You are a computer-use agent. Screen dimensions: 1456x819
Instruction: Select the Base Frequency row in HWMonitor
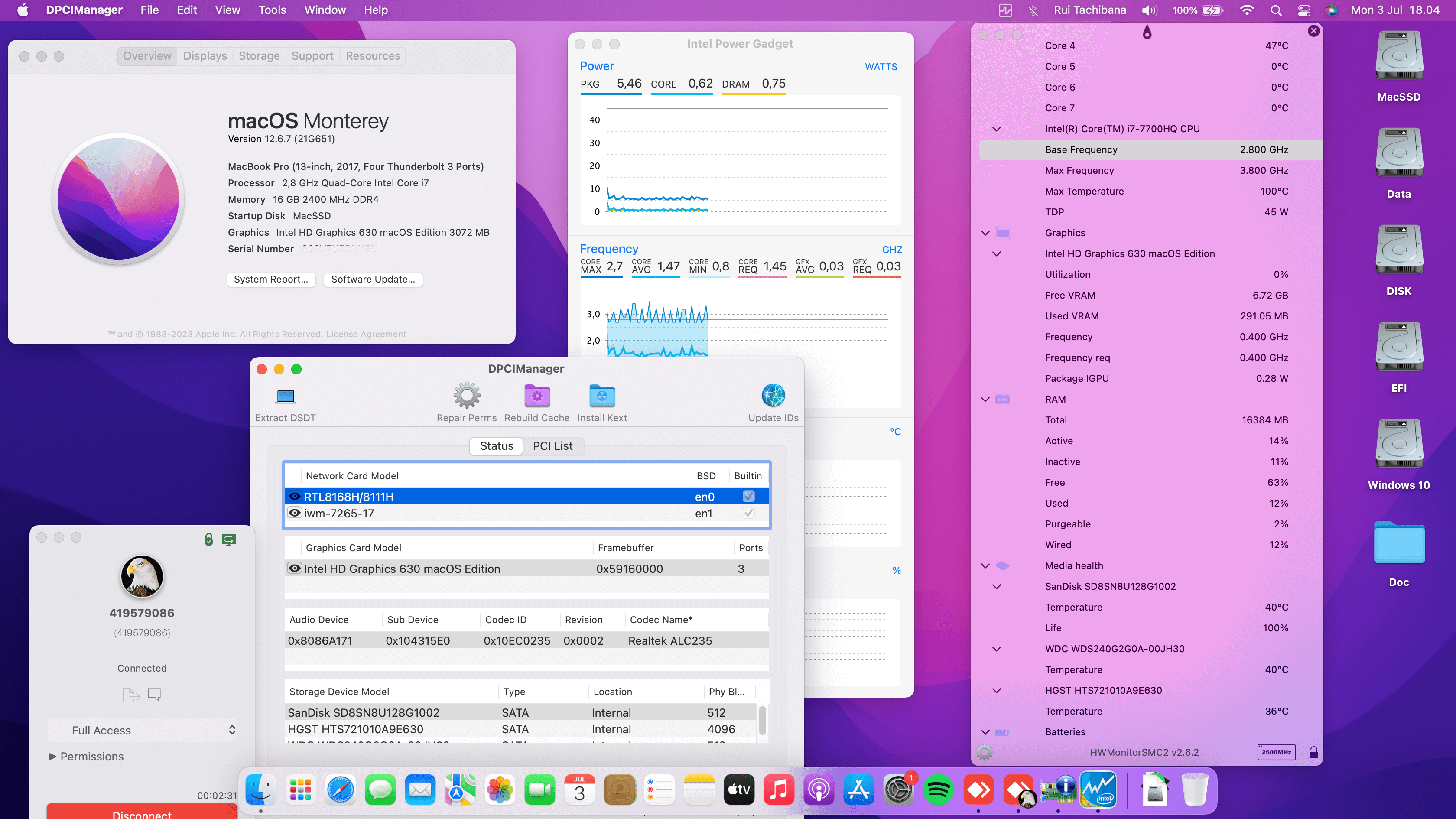(x=1151, y=150)
